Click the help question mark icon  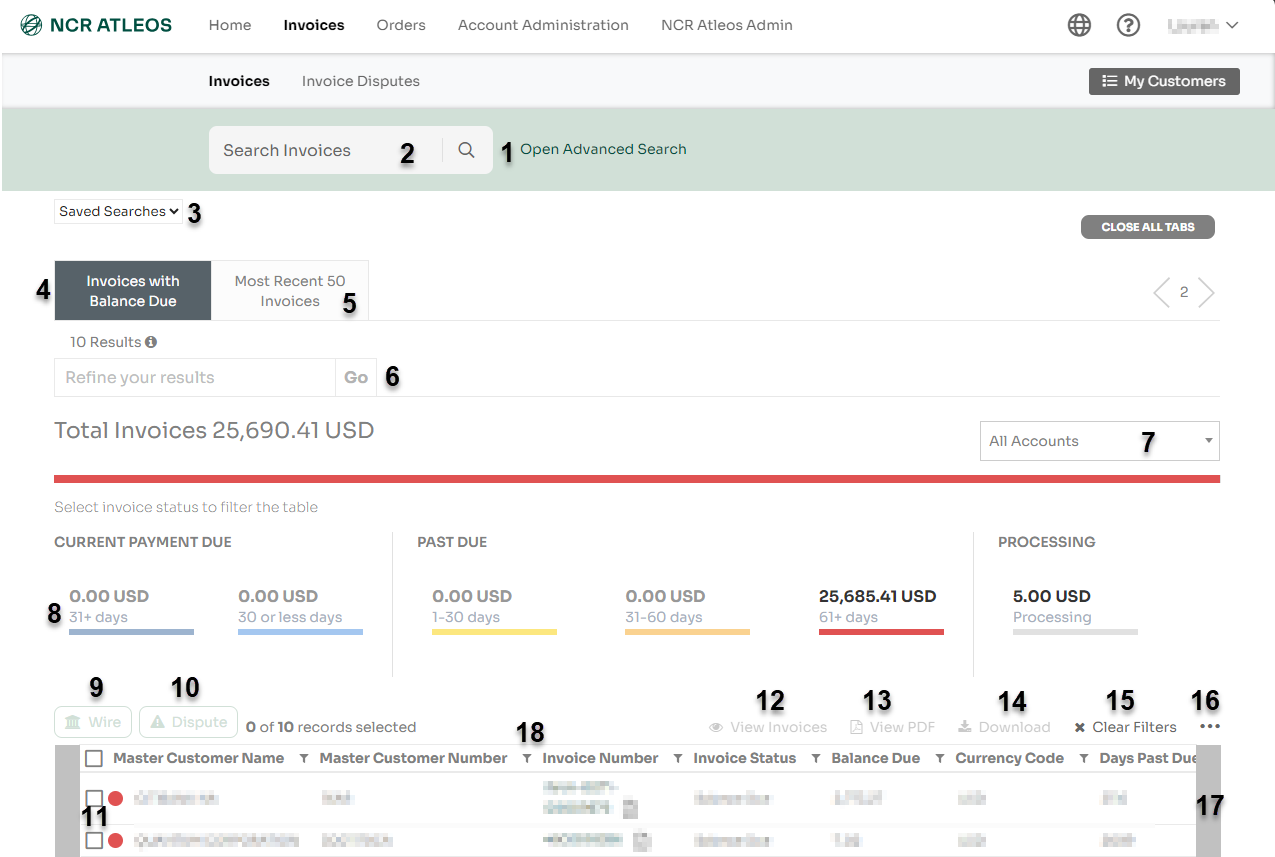coord(1128,25)
